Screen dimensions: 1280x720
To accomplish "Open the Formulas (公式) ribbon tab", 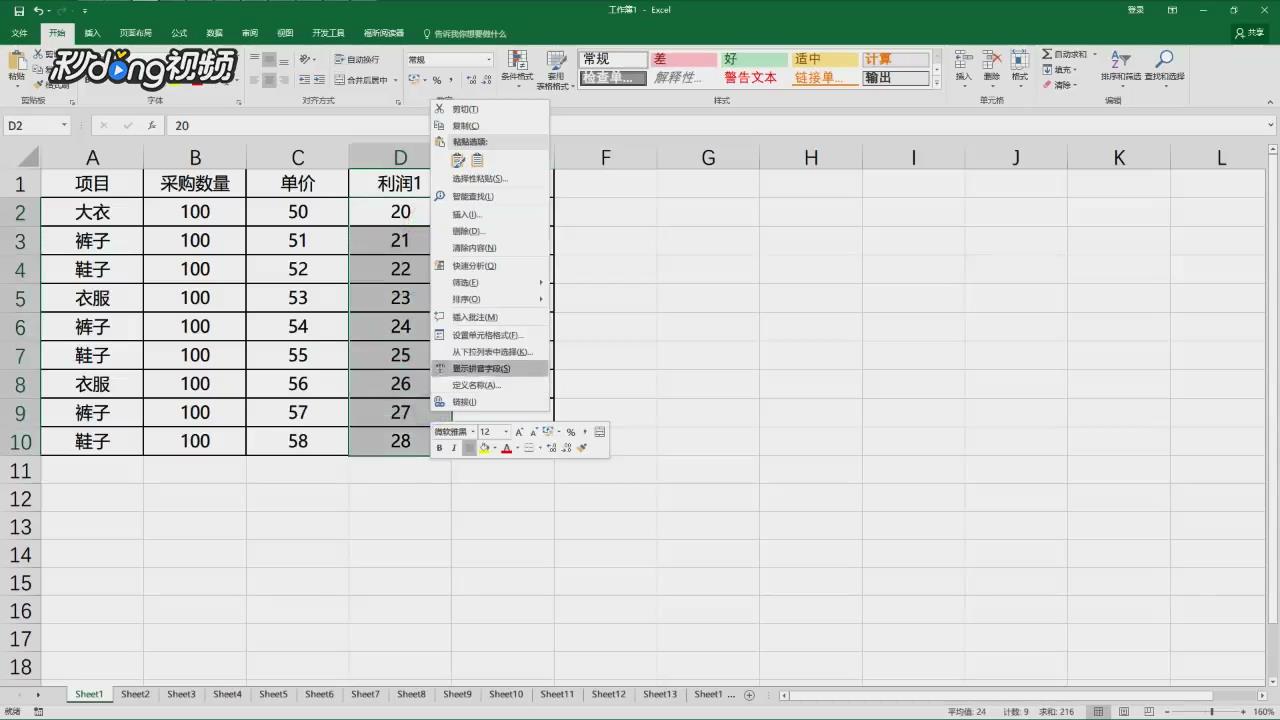I will (x=179, y=33).
